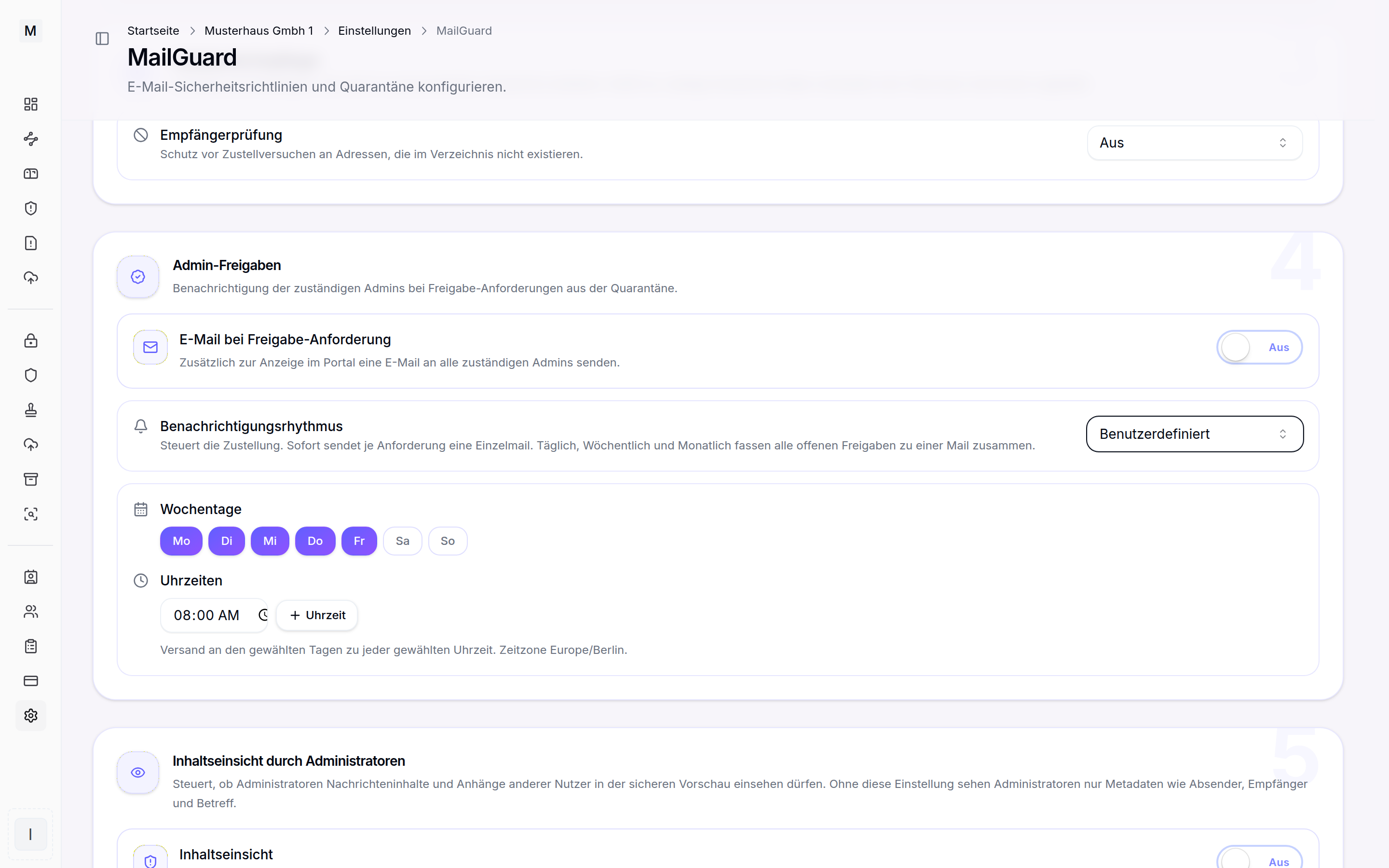The width and height of the screenshot is (1389, 868).
Task: Toggle the sidebar panel icon
Action: click(x=102, y=39)
